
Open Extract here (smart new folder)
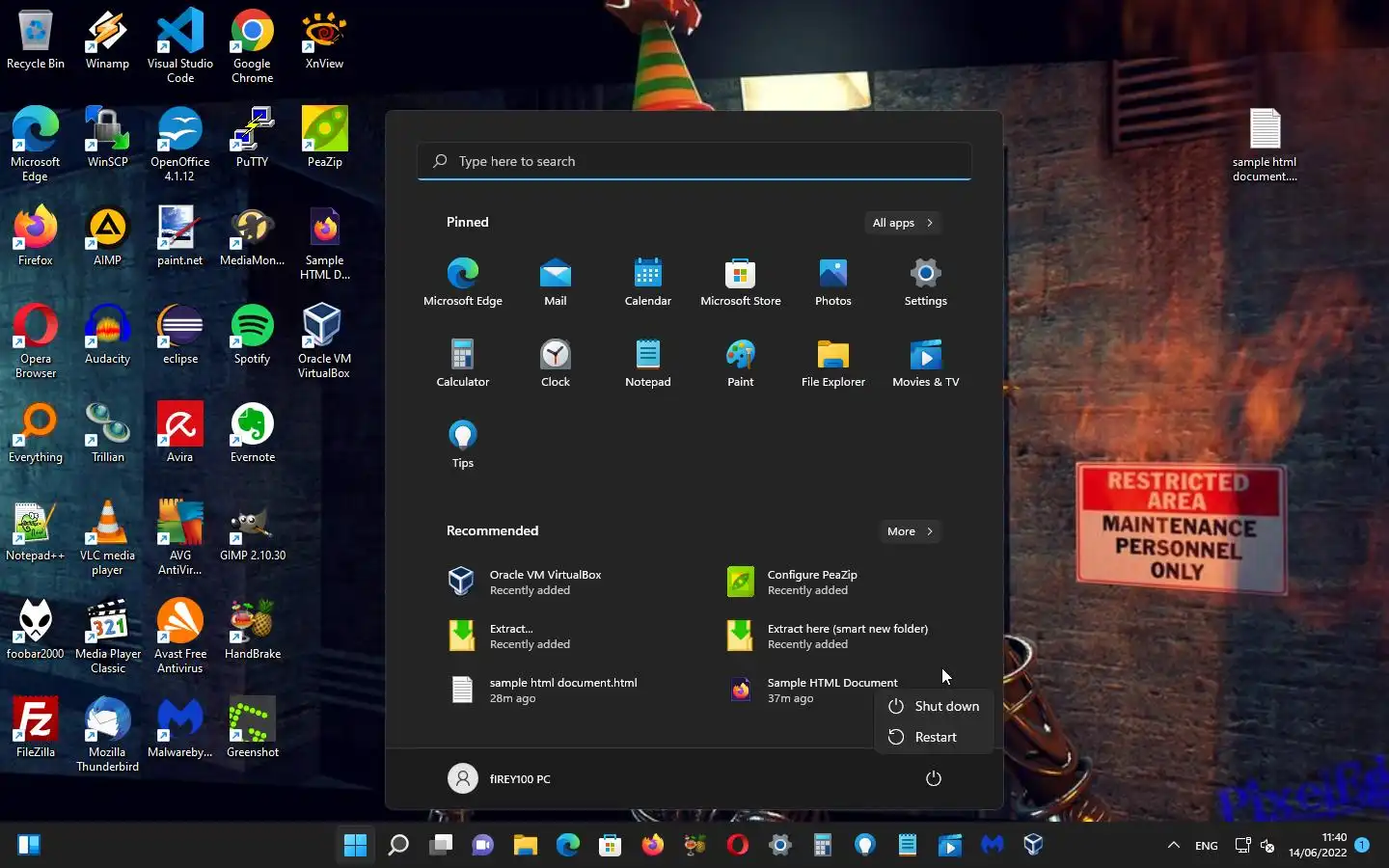[833, 636]
